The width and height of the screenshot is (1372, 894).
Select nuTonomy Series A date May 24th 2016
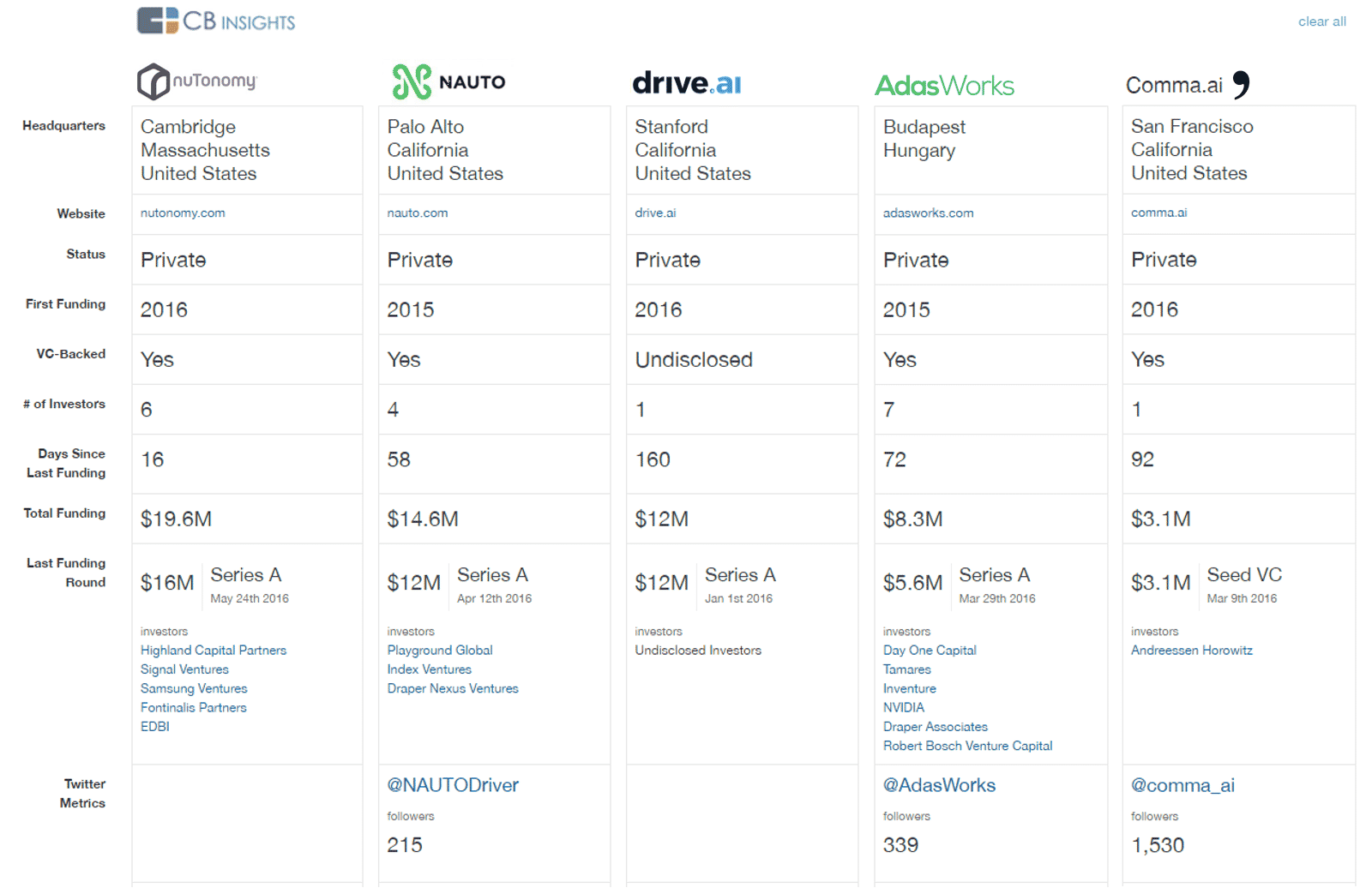point(250,598)
